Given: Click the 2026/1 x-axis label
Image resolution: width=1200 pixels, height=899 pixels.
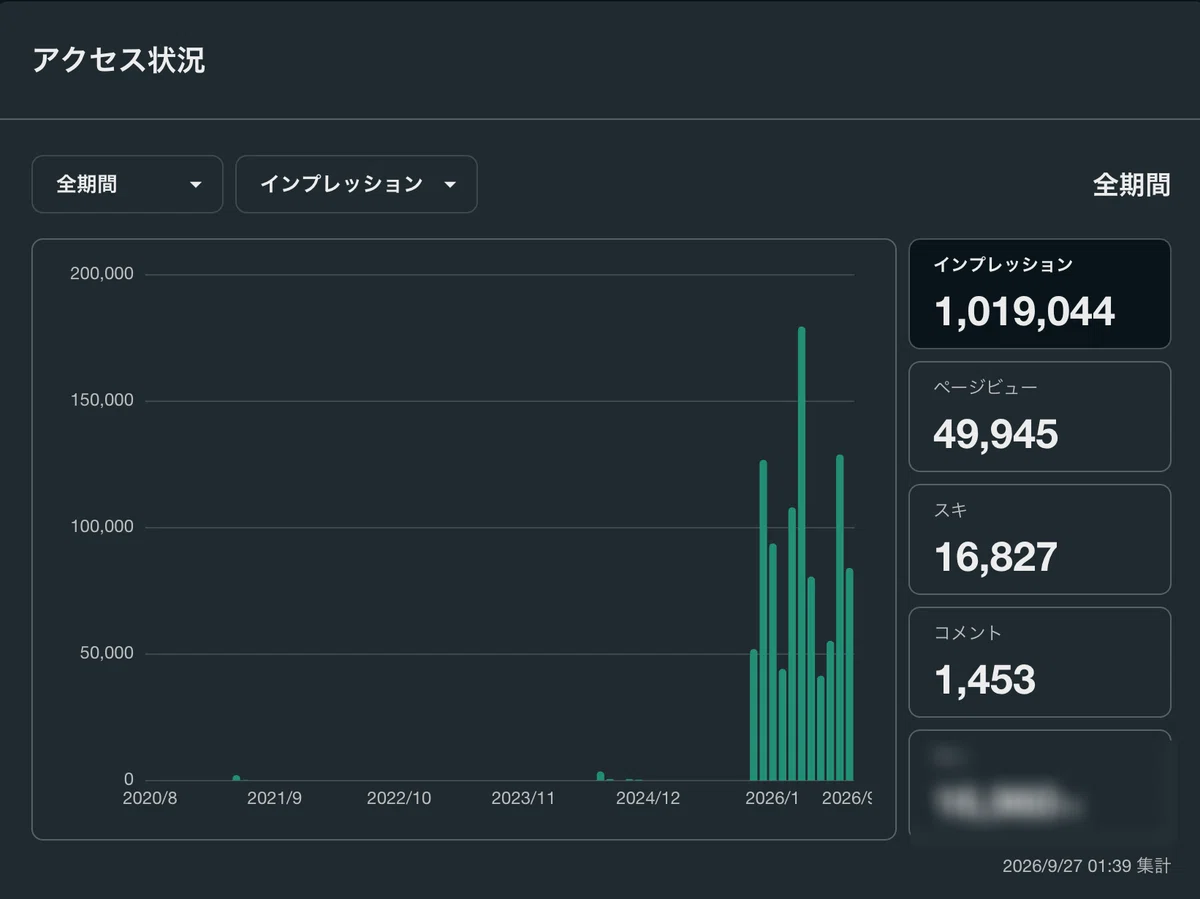Looking at the screenshot, I should click(772, 798).
